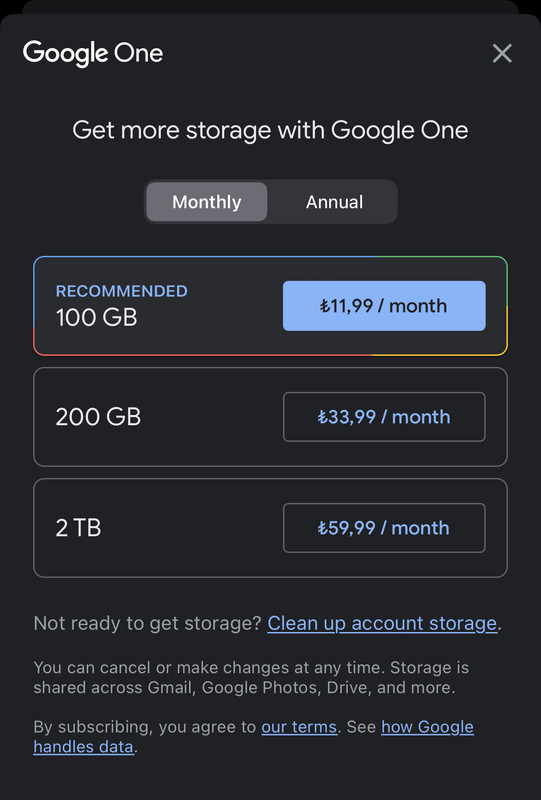Close the Google One storage dialog
This screenshot has width=541, height=800.
[502, 53]
